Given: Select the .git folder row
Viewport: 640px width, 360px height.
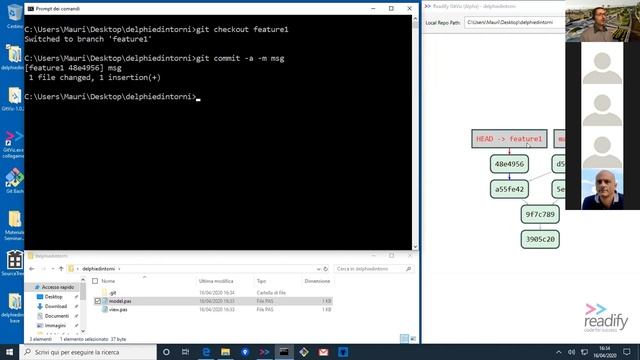Looking at the screenshot, I should click(x=213, y=293).
